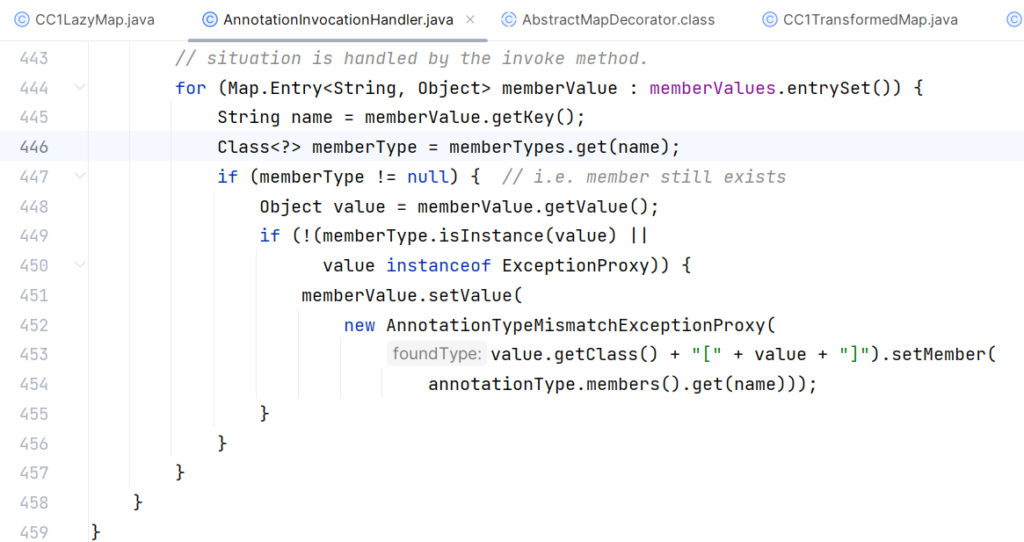Screen dimensions: 1024x542
Task: Select the AnnotationInvocationHandler.java tab
Action: click(x=338, y=19)
